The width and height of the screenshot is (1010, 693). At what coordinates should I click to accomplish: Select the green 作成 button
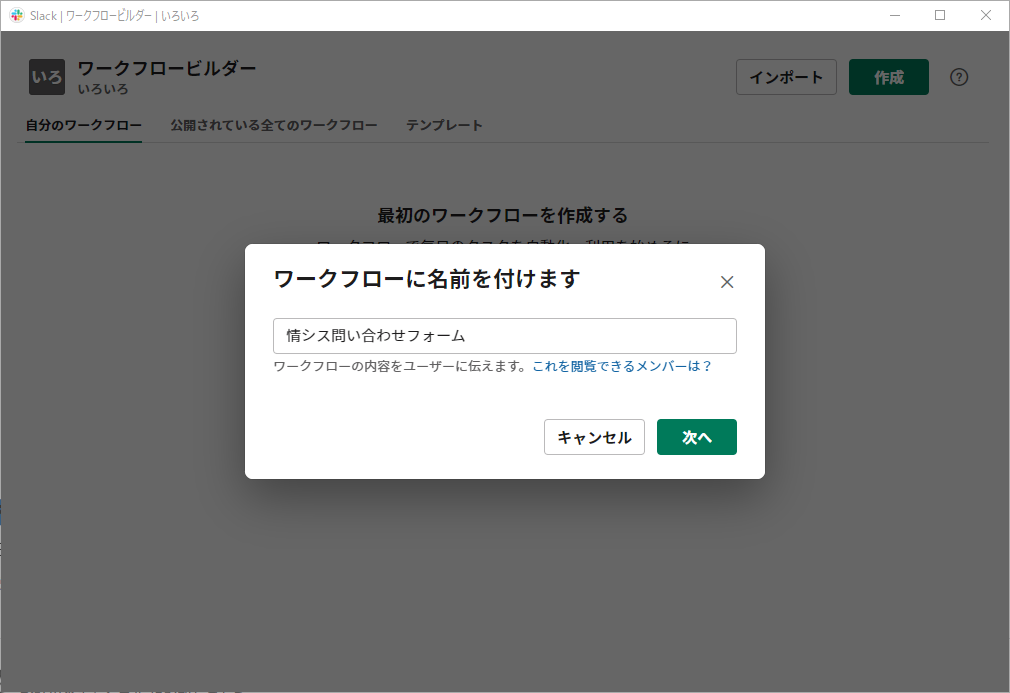tap(888, 76)
